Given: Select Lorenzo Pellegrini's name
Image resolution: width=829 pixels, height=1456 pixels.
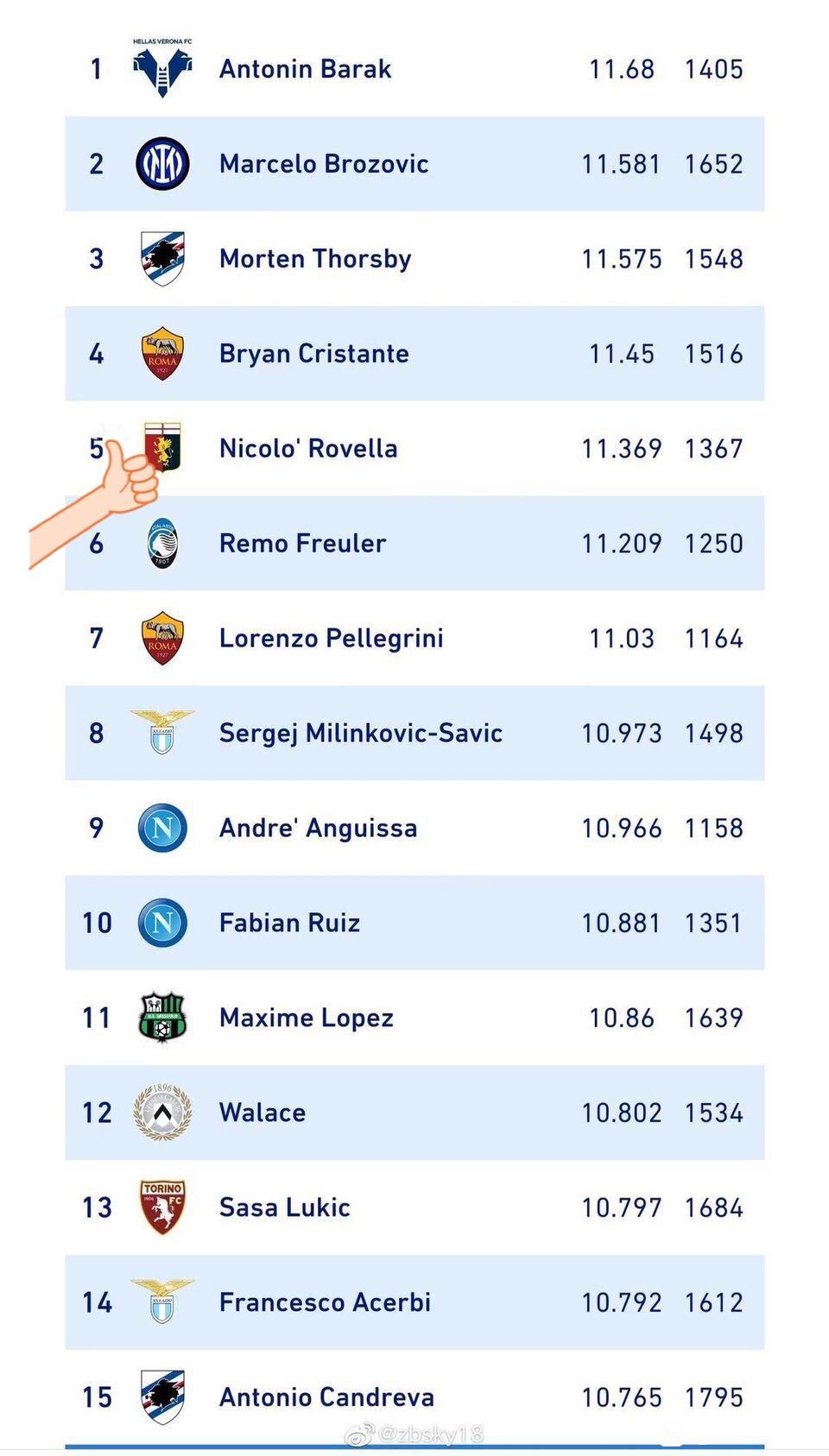Looking at the screenshot, I should [331, 639].
